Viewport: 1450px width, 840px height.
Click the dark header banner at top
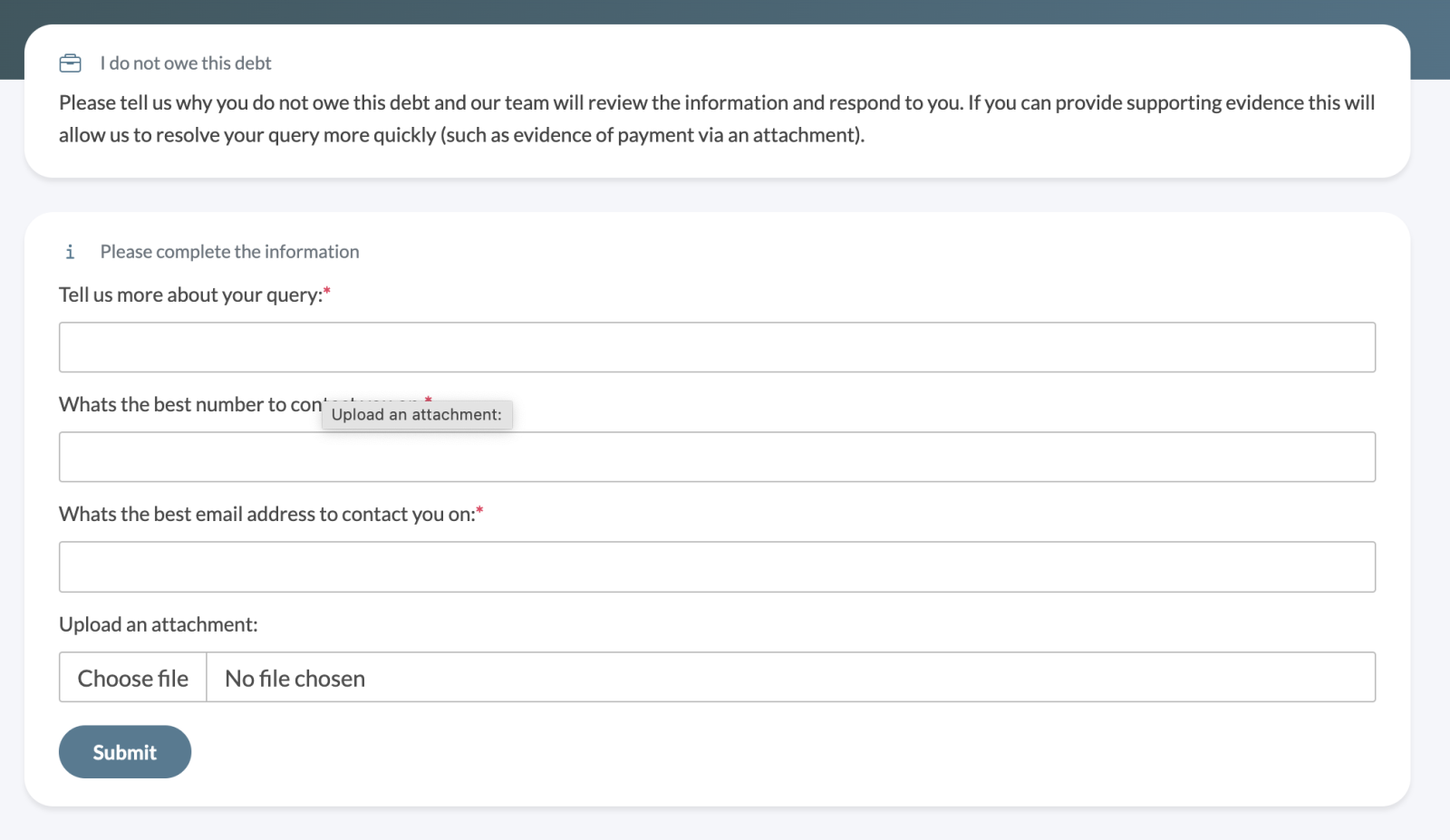click(725, 11)
